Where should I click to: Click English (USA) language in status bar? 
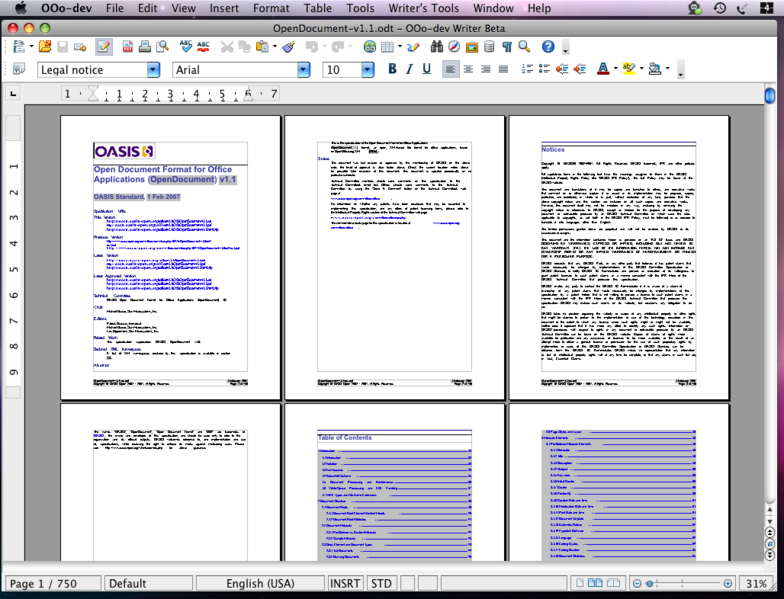[x=260, y=583]
